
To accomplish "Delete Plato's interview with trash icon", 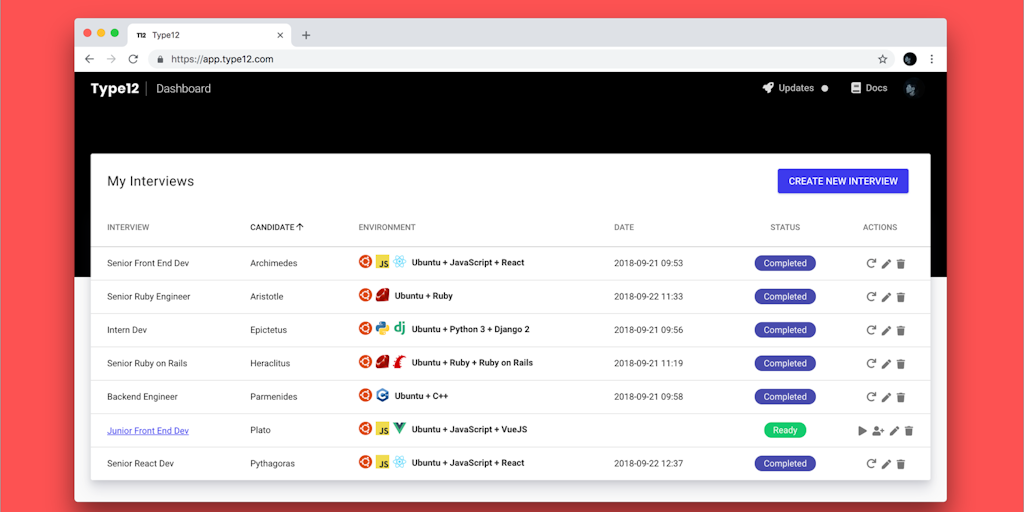I will 909,430.
